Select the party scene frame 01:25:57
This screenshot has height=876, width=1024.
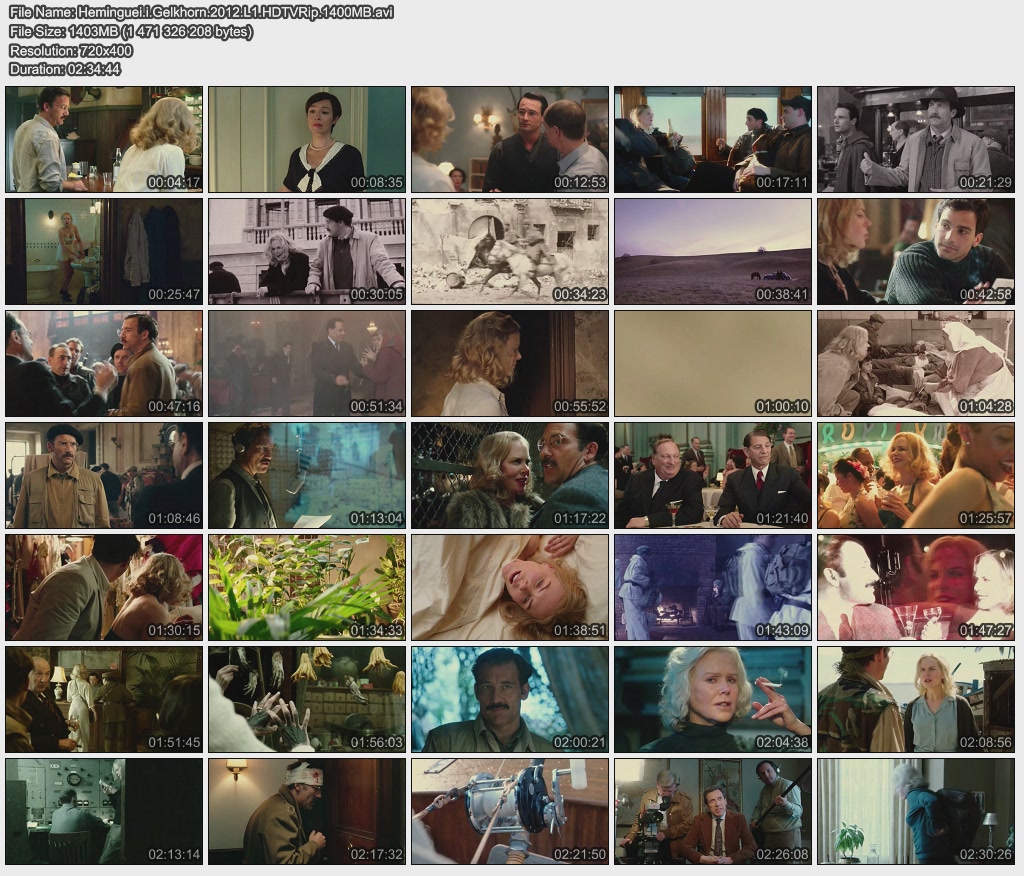(916, 476)
